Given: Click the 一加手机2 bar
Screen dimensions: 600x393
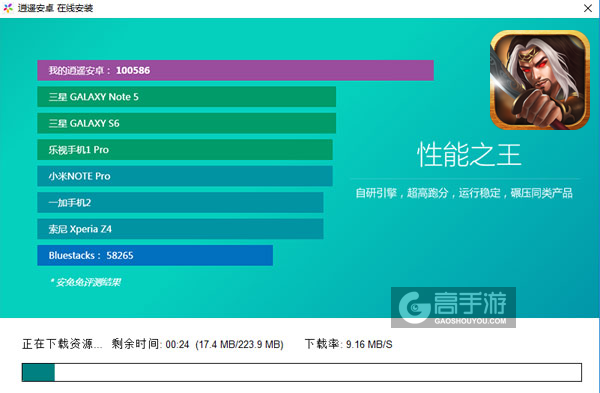Looking at the screenshot, I should 180,202.
